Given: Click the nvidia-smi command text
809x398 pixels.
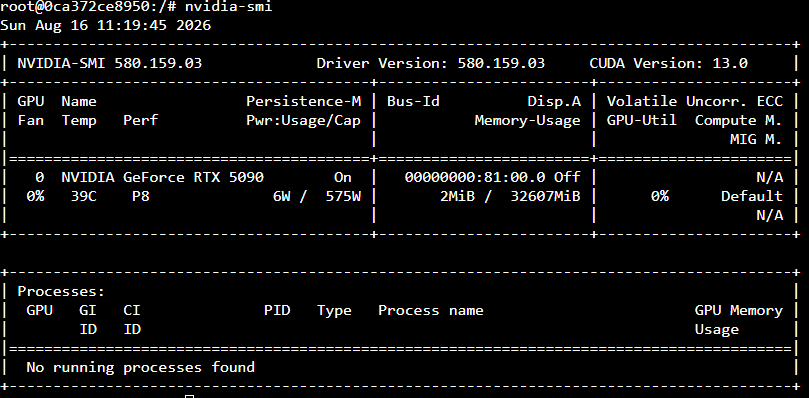Looking at the screenshot, I should click(228, 7).
